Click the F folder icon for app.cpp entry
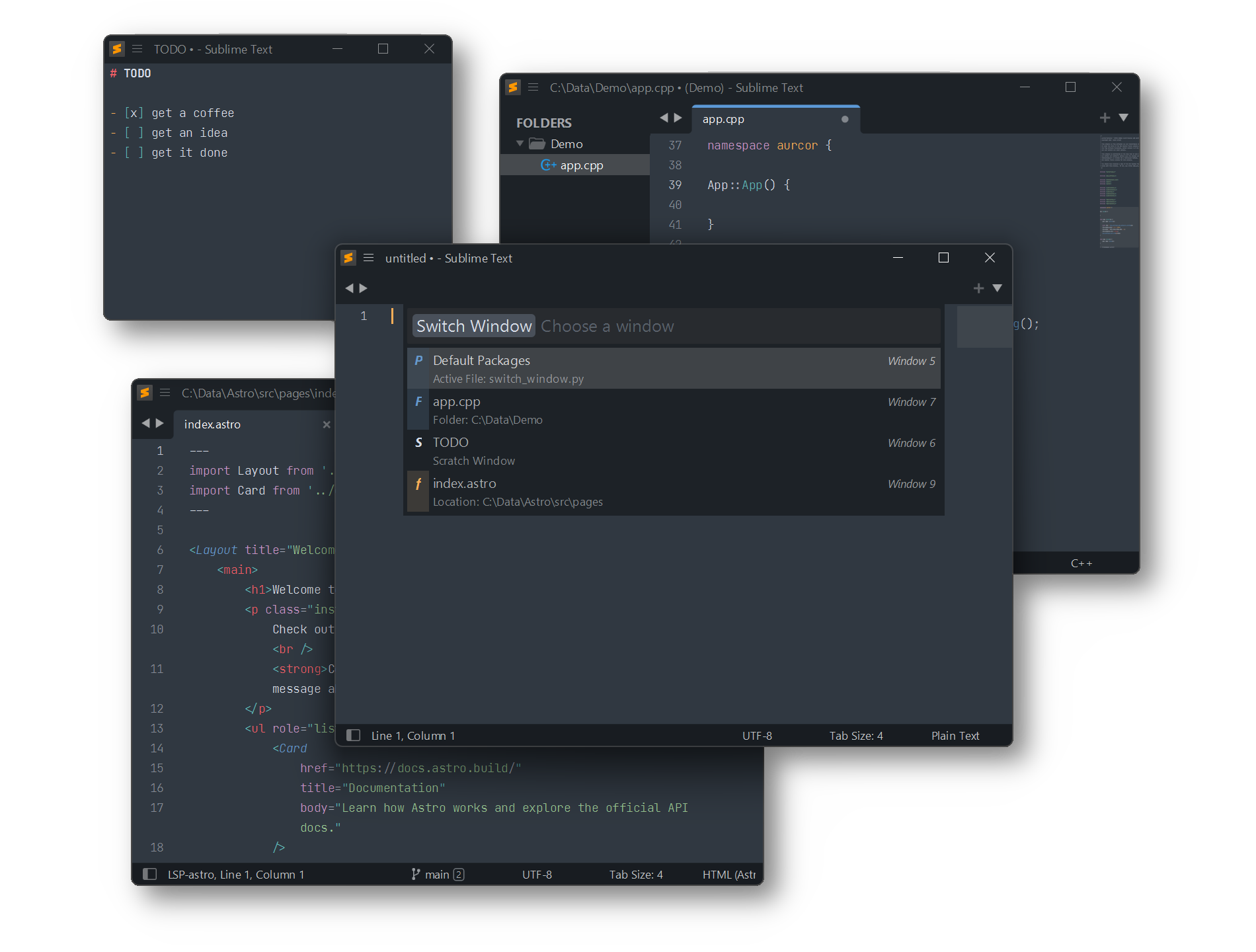The image size is (1256, 952). pyautogui.click(x=418, y=401)
